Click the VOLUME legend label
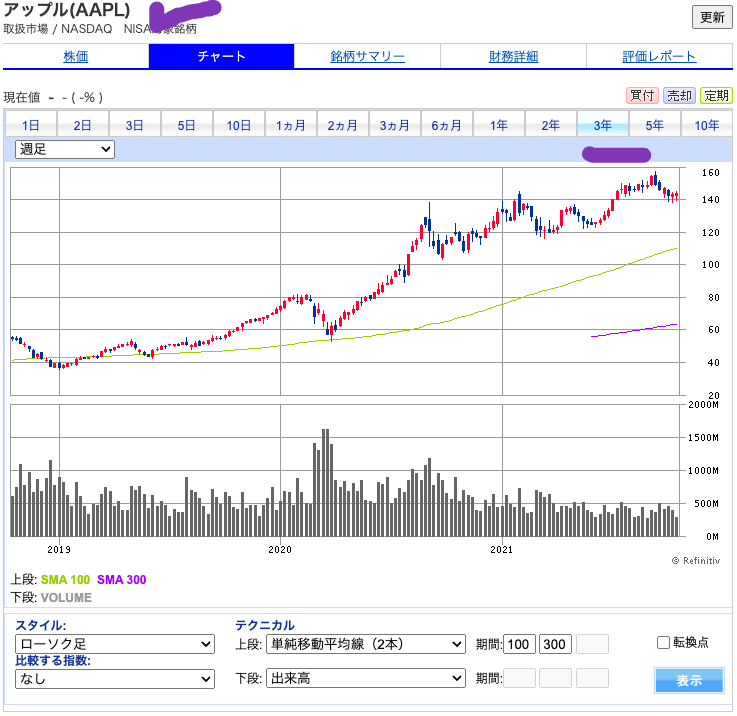 (66, 597)
